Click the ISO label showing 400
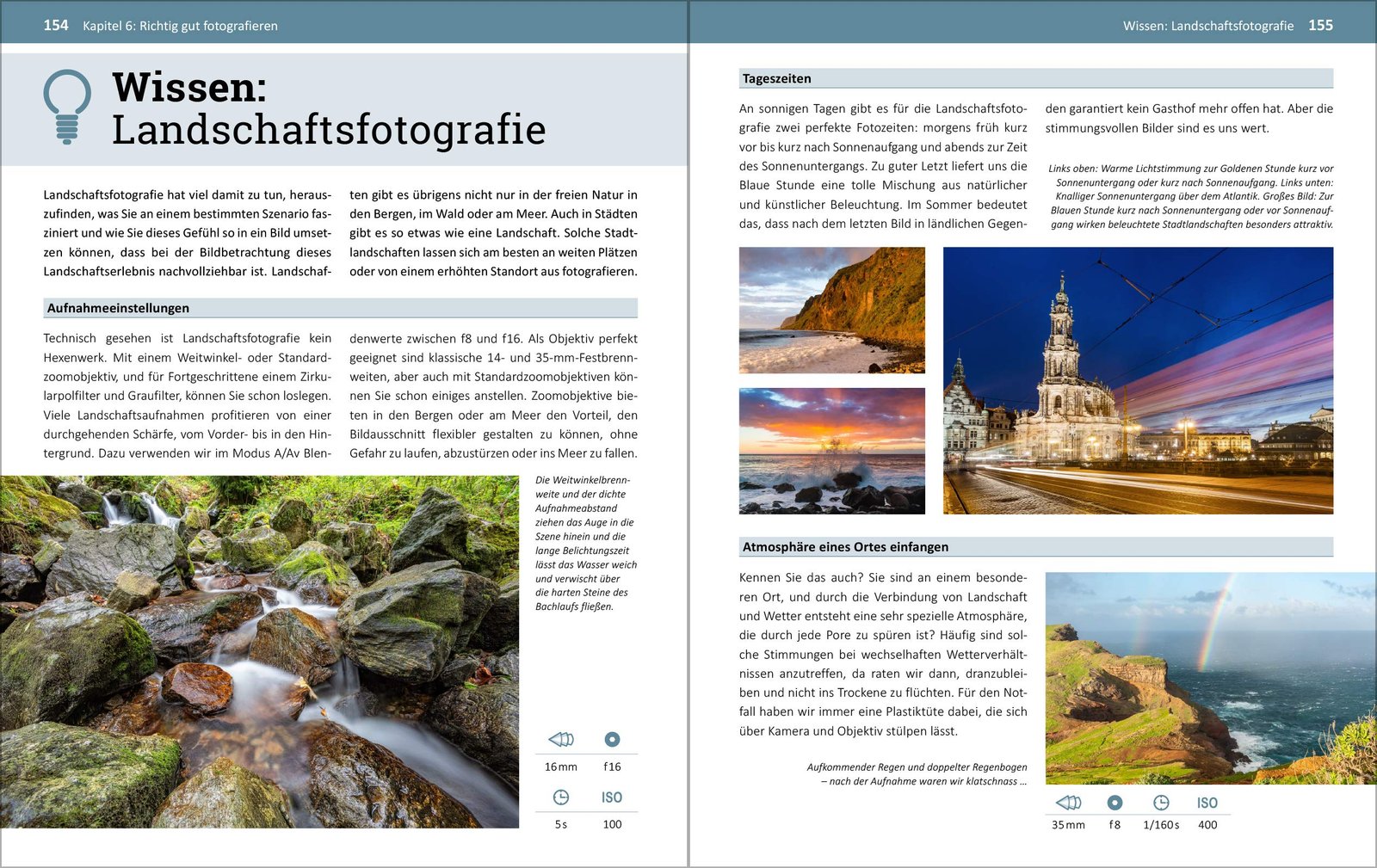This screenshot has width=1377, height=868. pos(1208,802)
